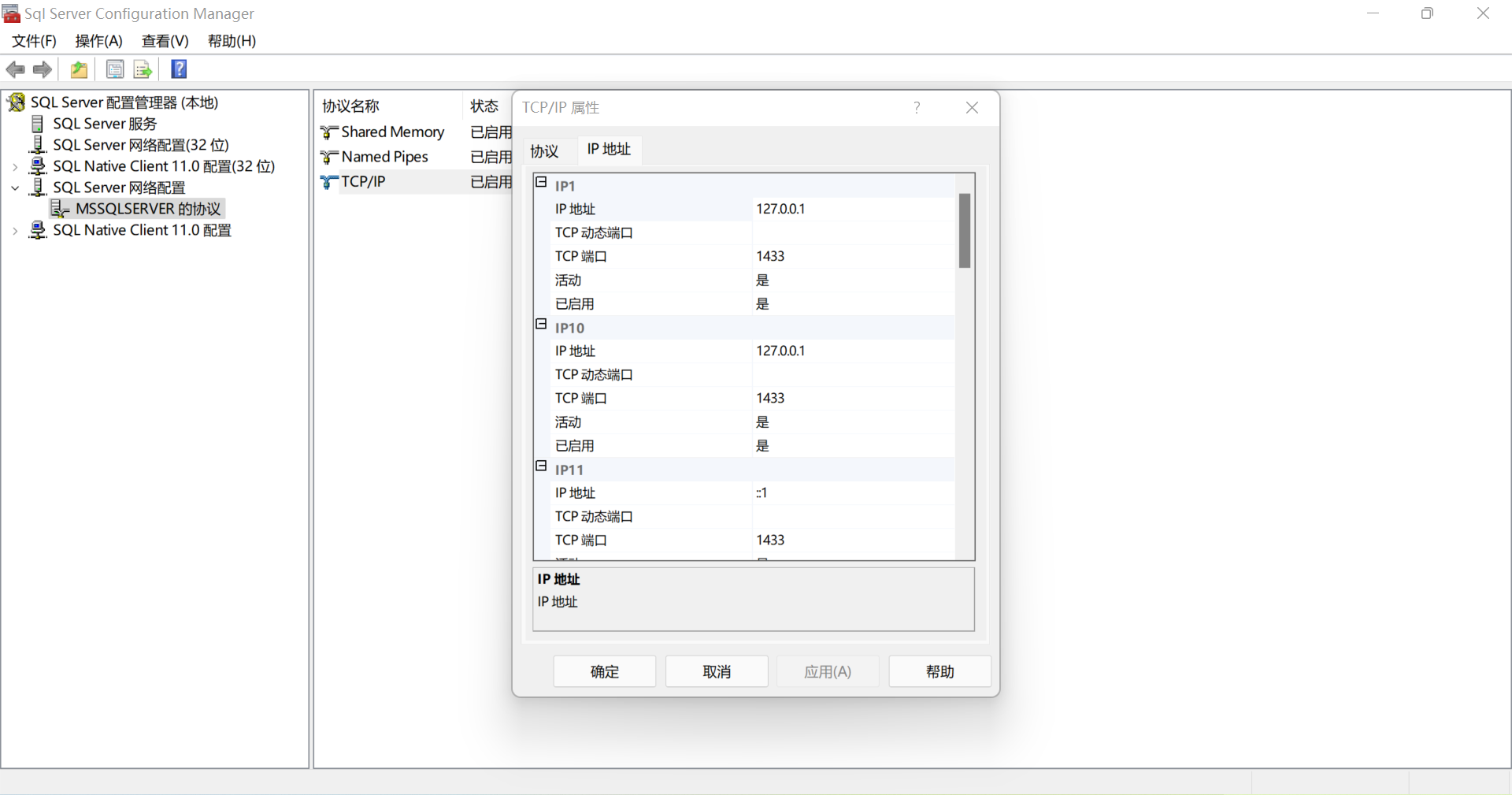Select MSSQLSERVER 的协议 tree item
The height and width of the screenshot is (795, 1512).
tap(148, 209)
